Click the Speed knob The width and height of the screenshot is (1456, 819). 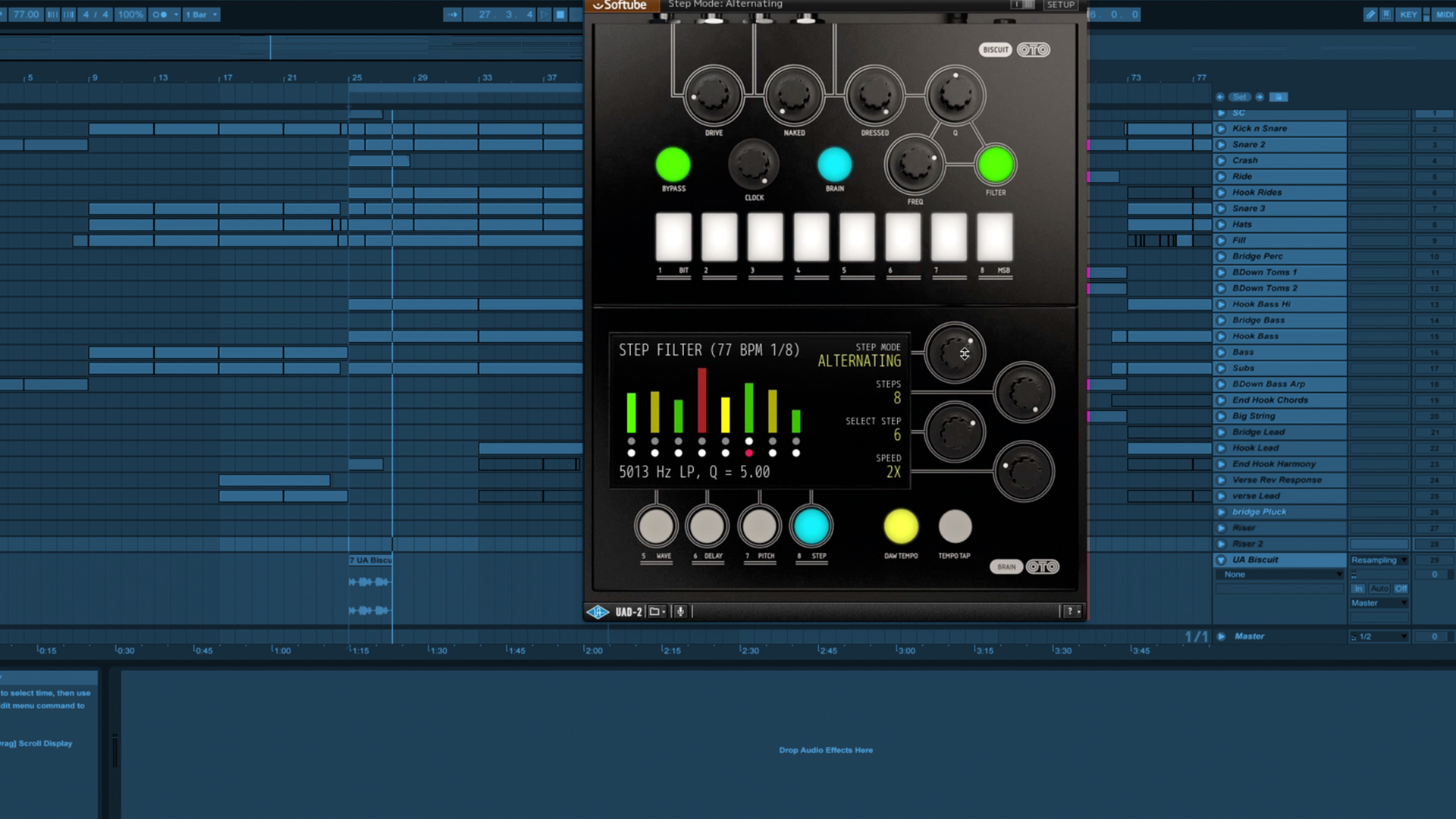pyautogui.click(x=1024, y=472)
